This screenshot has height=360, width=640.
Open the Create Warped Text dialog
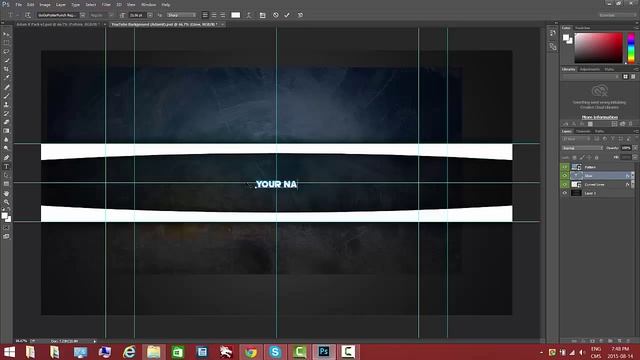point(249,15)
